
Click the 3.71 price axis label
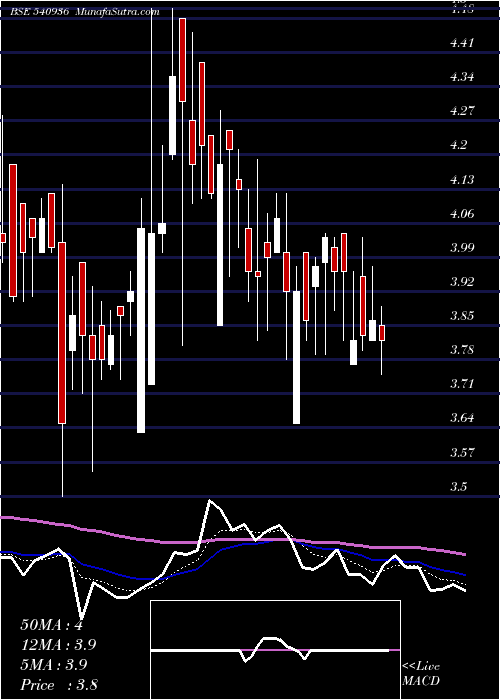(462, 383)
